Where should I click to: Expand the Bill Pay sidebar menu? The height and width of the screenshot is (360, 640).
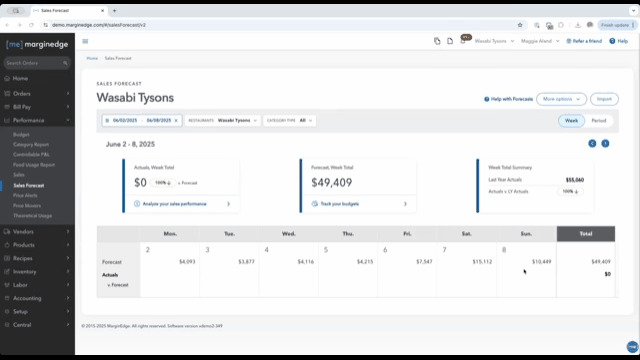tap(37, 107)
